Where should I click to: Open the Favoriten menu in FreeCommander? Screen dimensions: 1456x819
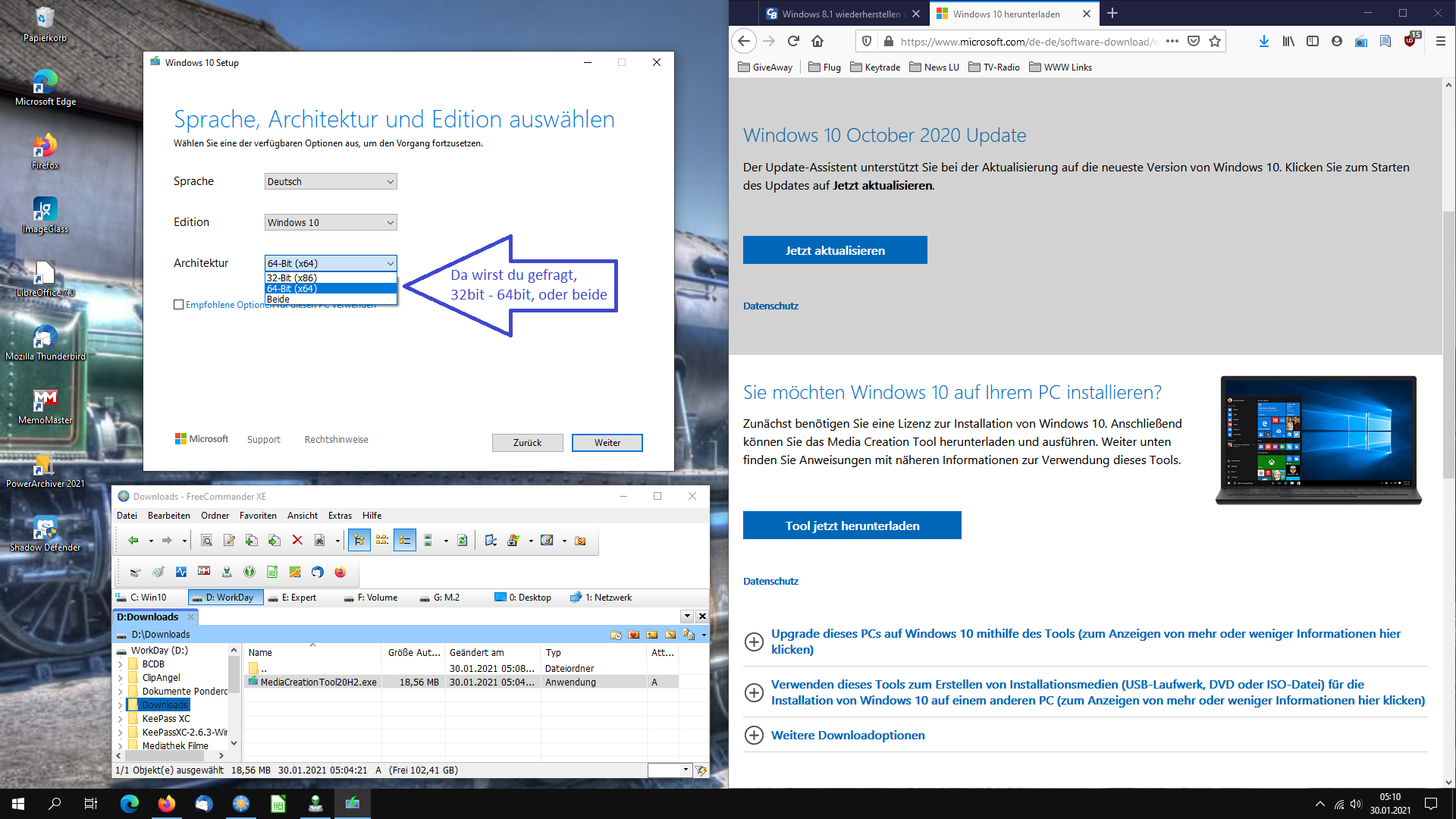click(258, 516)
